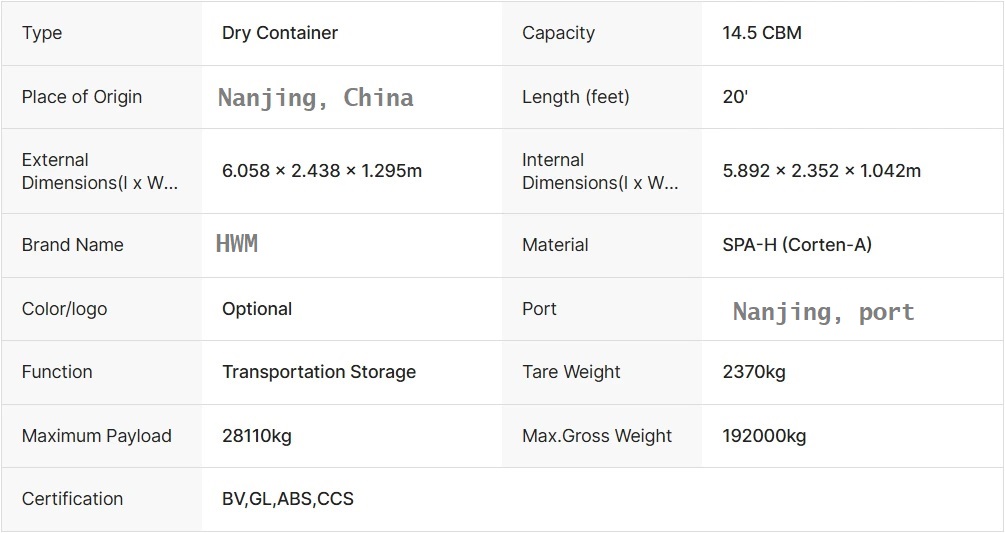
Task: Click the Dry Container type value
Action: pos(280,33)
